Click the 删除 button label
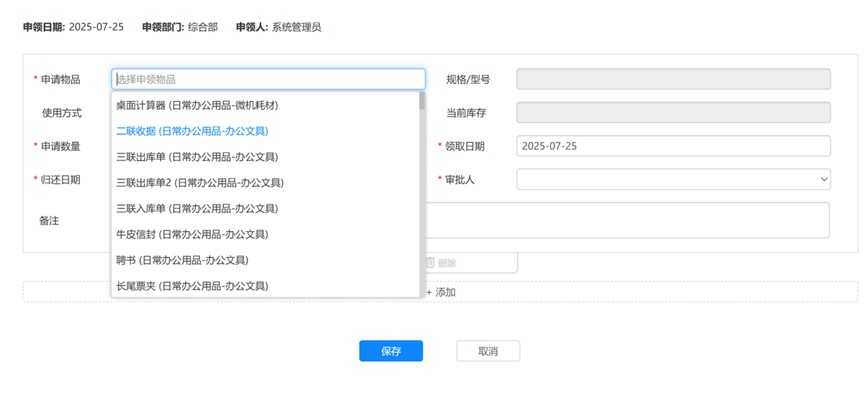 tap(447, 263)
